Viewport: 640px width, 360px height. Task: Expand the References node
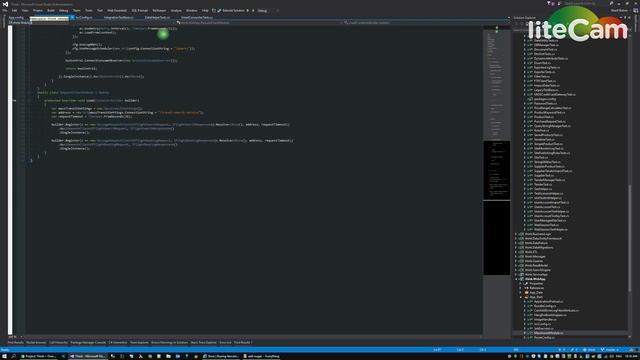(x=521, y=288)
